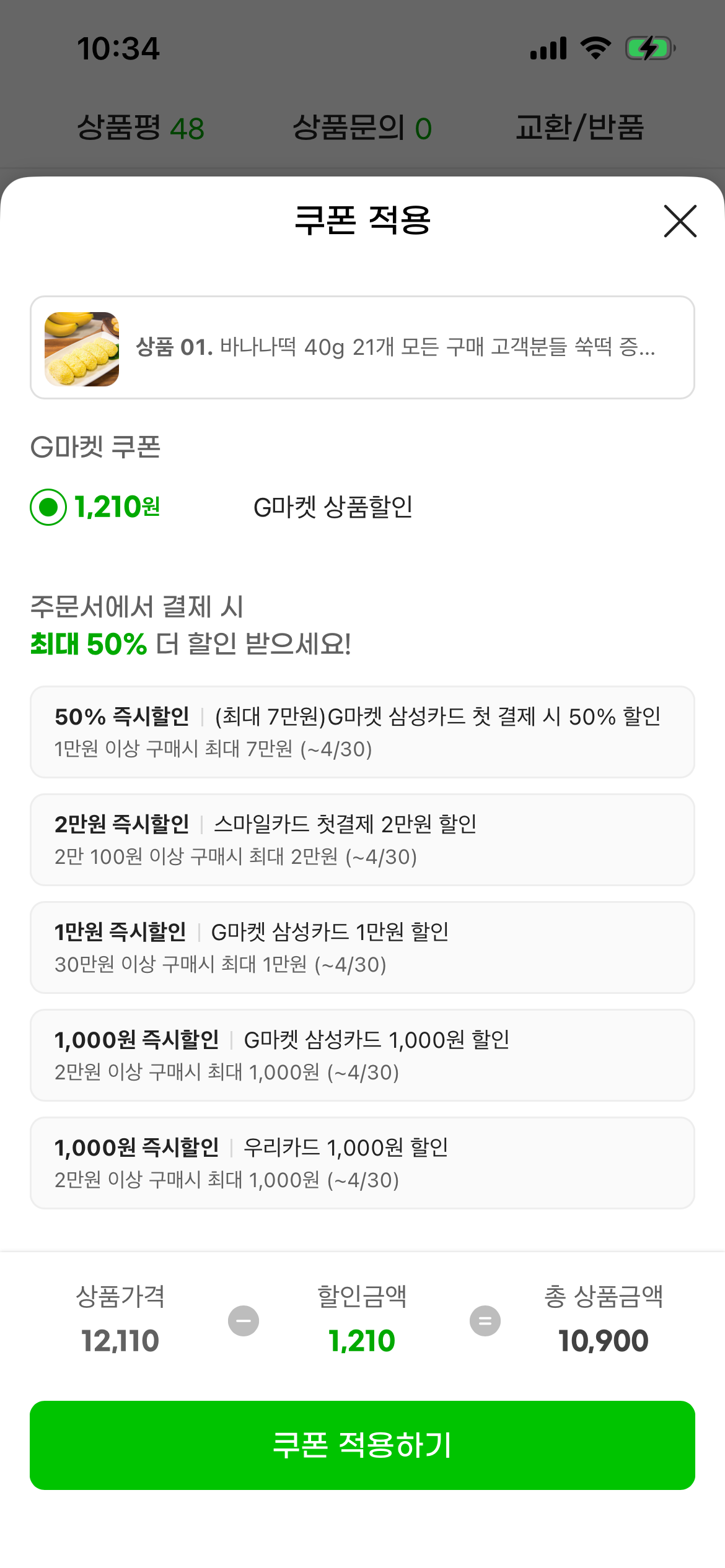Image resolution: width=725 pixels, height=1568 pixels.
Task: Tap the 우리카드 1,000원 할인 offer
Action: tap(362, 1163)
